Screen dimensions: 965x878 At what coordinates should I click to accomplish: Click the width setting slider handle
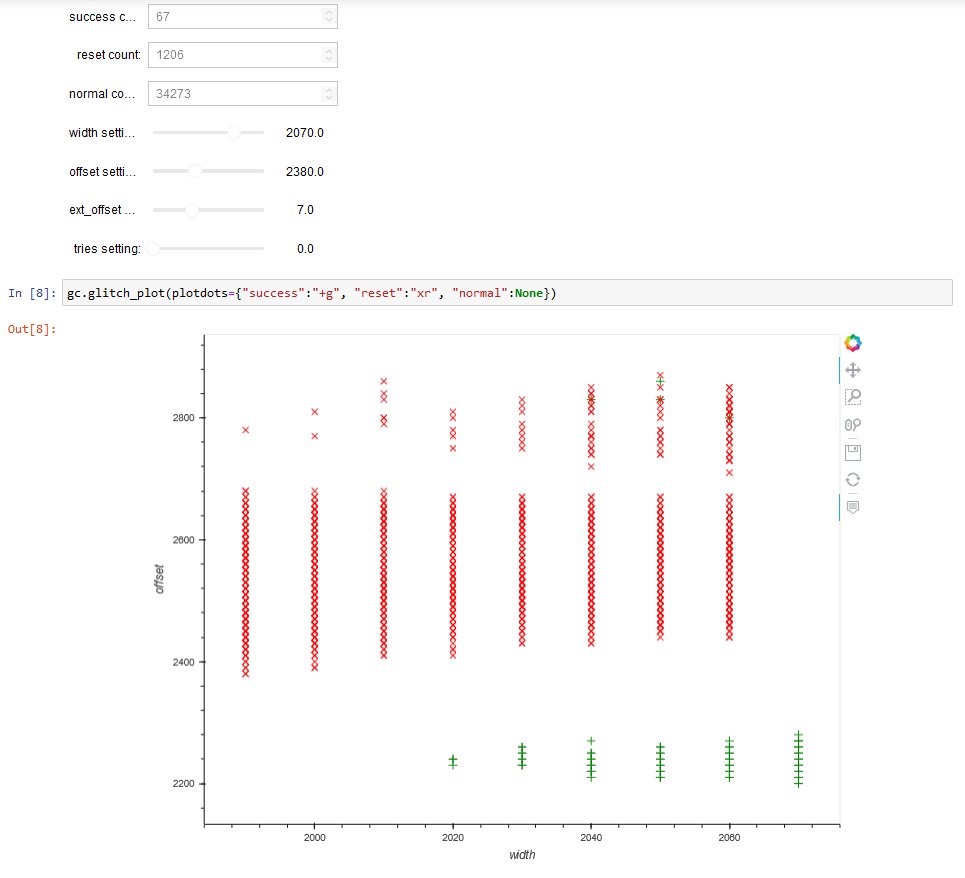[x=234, y=132]
